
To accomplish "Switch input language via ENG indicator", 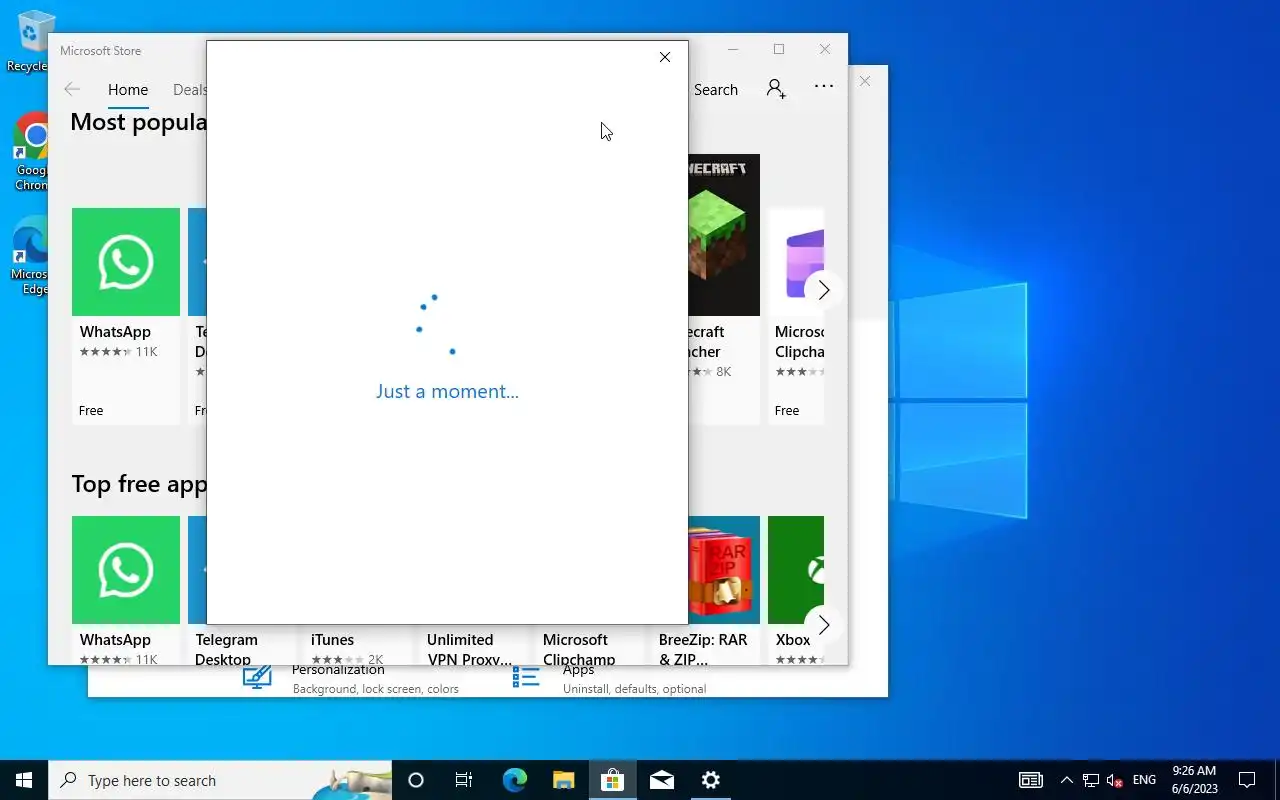I will [1144, 780].
